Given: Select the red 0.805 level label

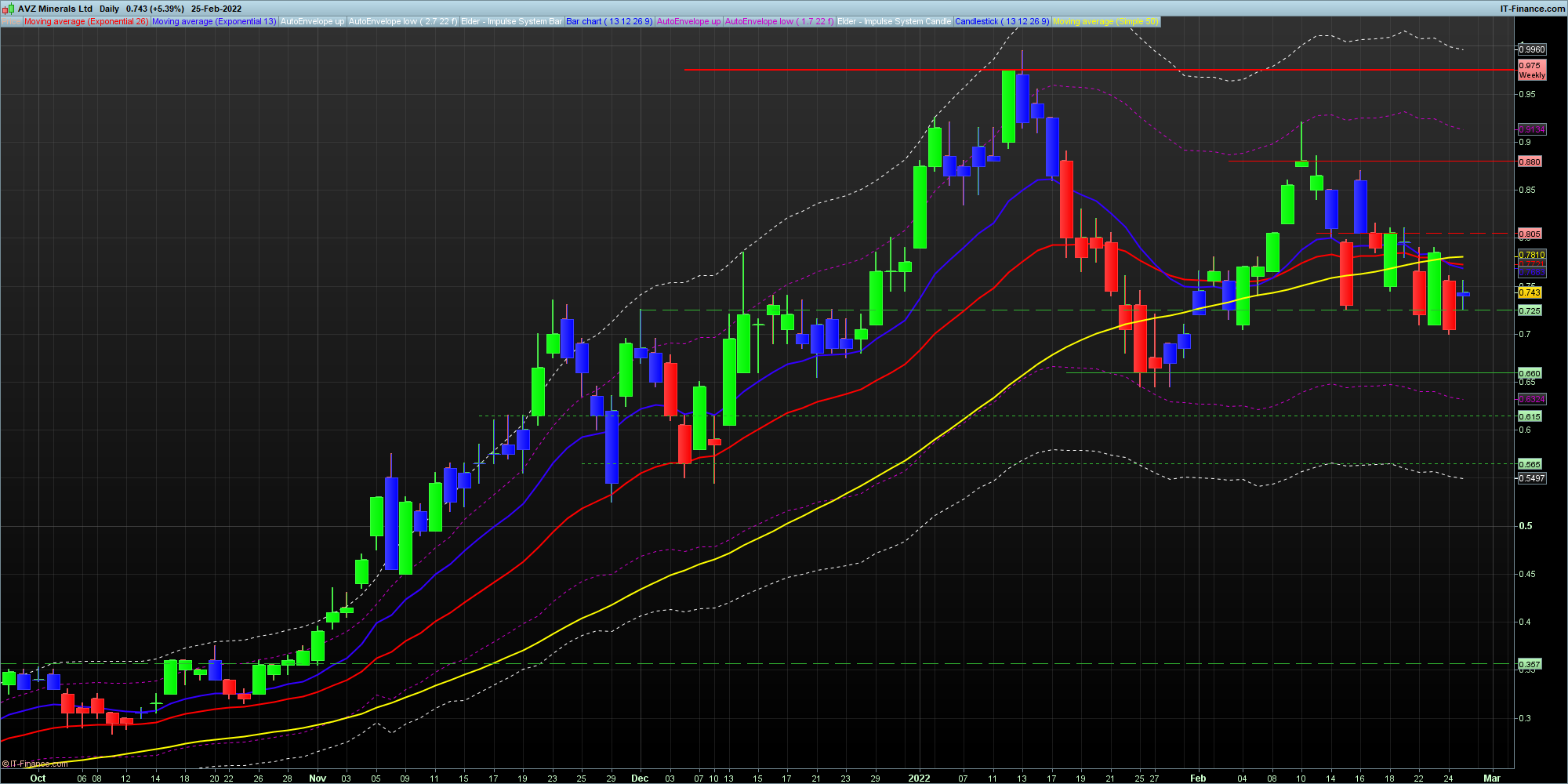Looking at the screenshot, I should click(1530, 234).
